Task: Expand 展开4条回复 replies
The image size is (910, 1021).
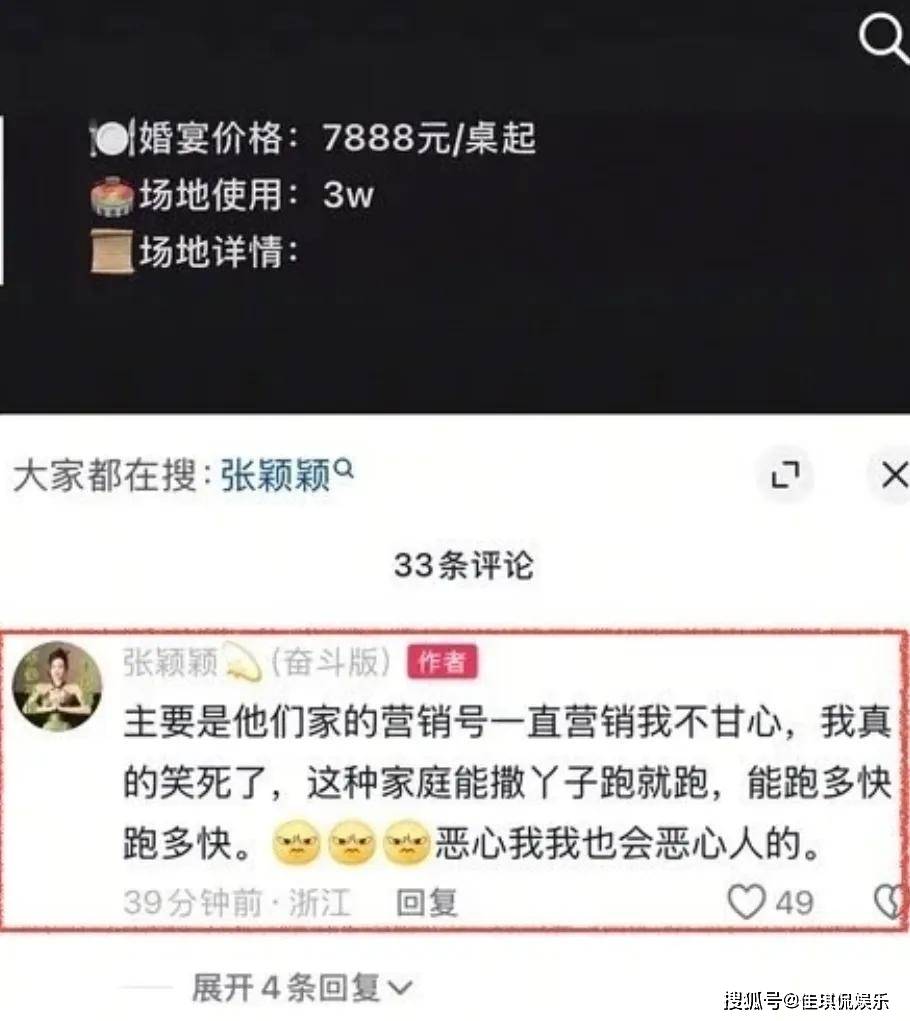Action: pyautogui.click(x=302, y=988)
